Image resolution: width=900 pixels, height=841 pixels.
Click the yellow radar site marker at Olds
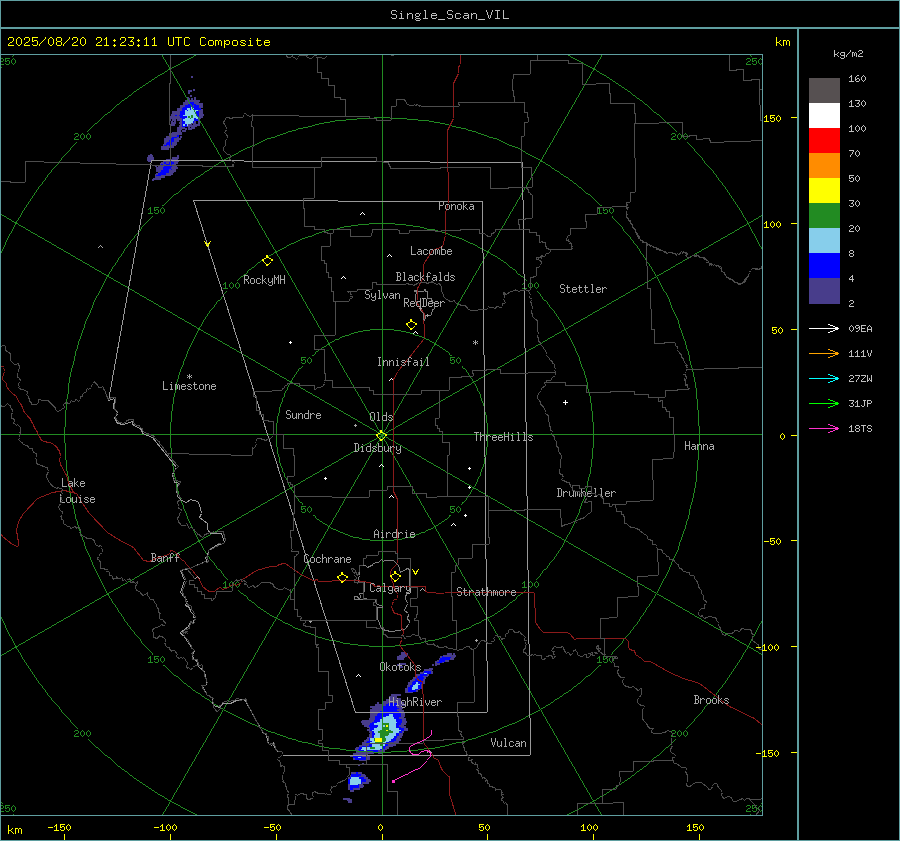point(382,436)
